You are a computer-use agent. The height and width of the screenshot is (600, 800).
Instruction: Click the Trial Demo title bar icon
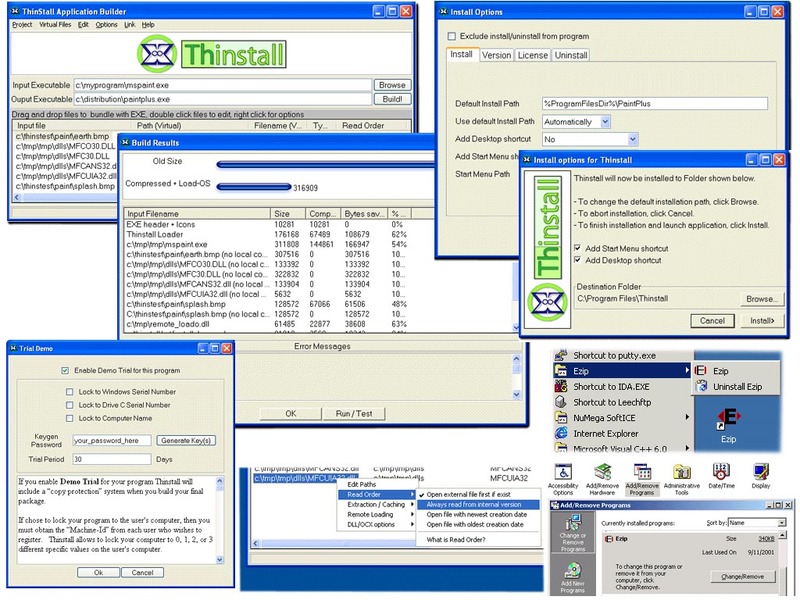(x=13, y=348)
